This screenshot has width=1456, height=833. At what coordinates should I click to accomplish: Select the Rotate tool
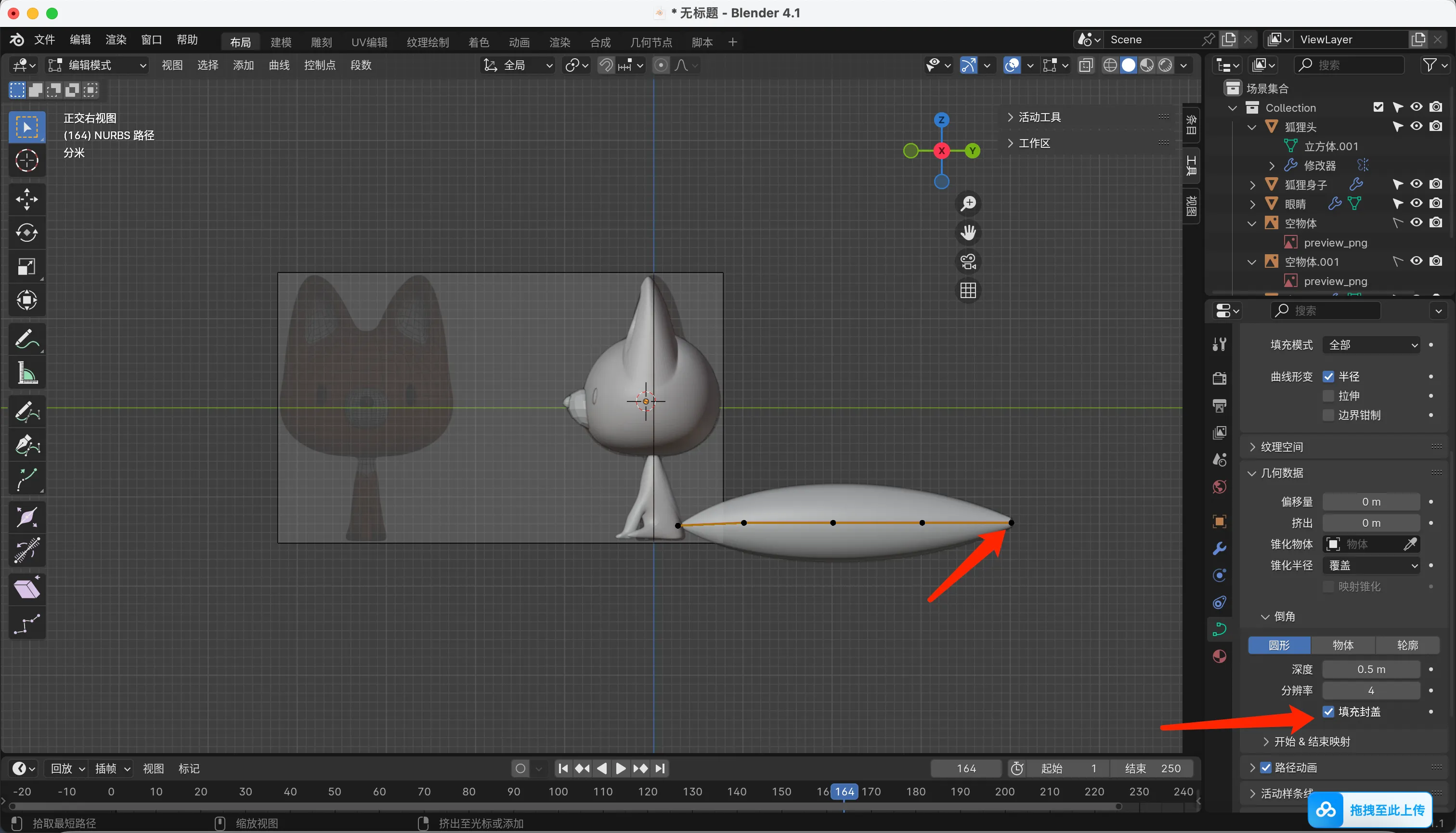(x=26, y=233)
